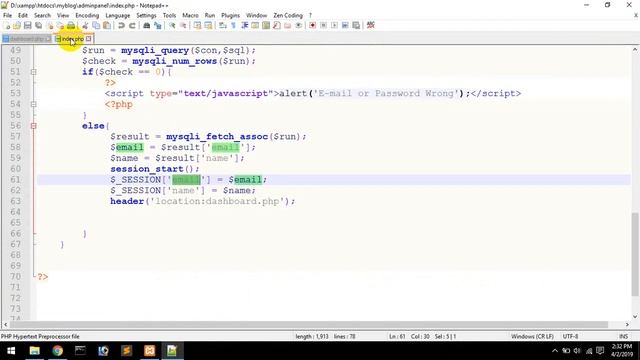Toggle the indent guide toolbar icon
640x360 pixels.
tap(244, 25)
